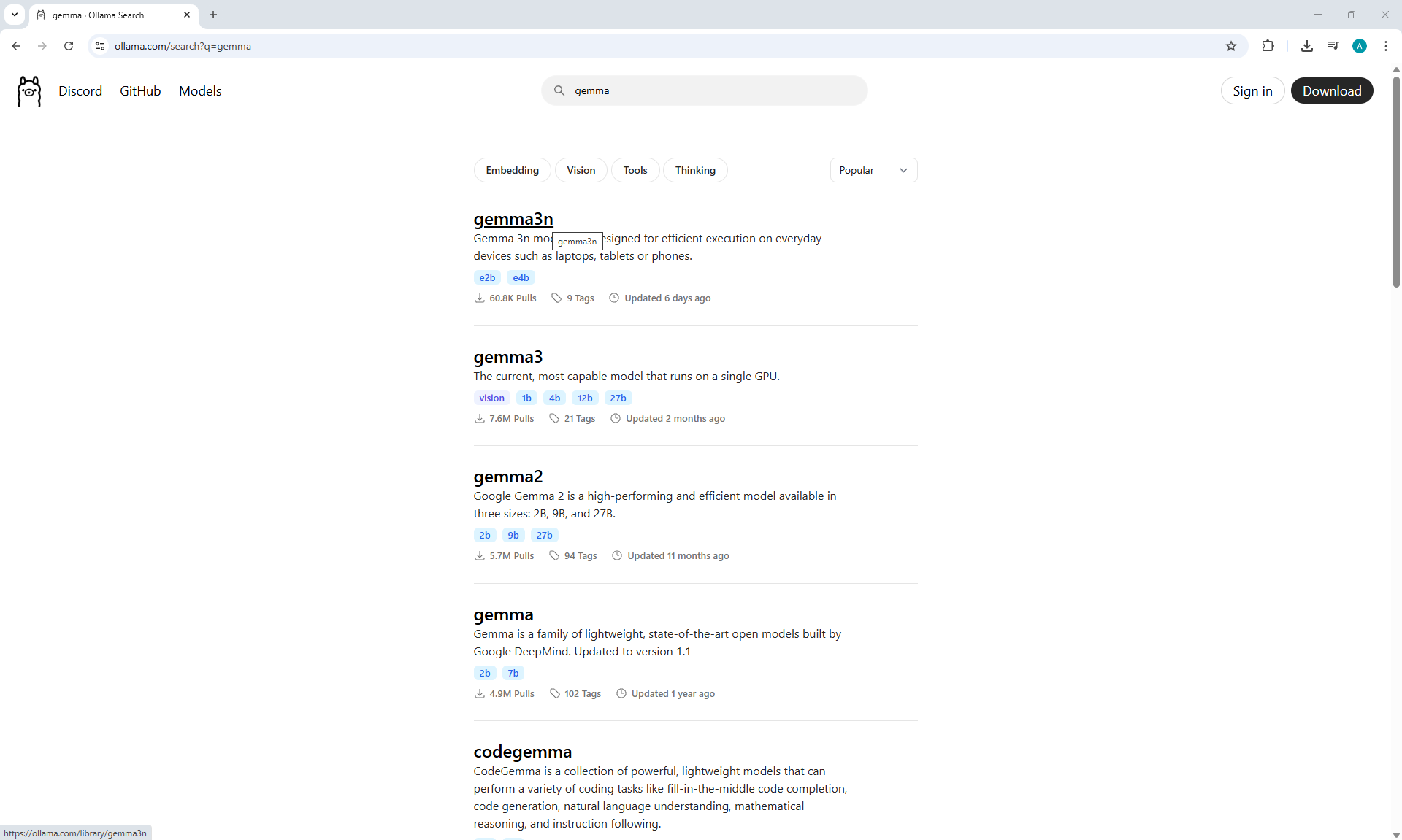Image resolution: width=1402 pixels, height=840 pixels.
Task: Reload the page
Action: (69, 46)
